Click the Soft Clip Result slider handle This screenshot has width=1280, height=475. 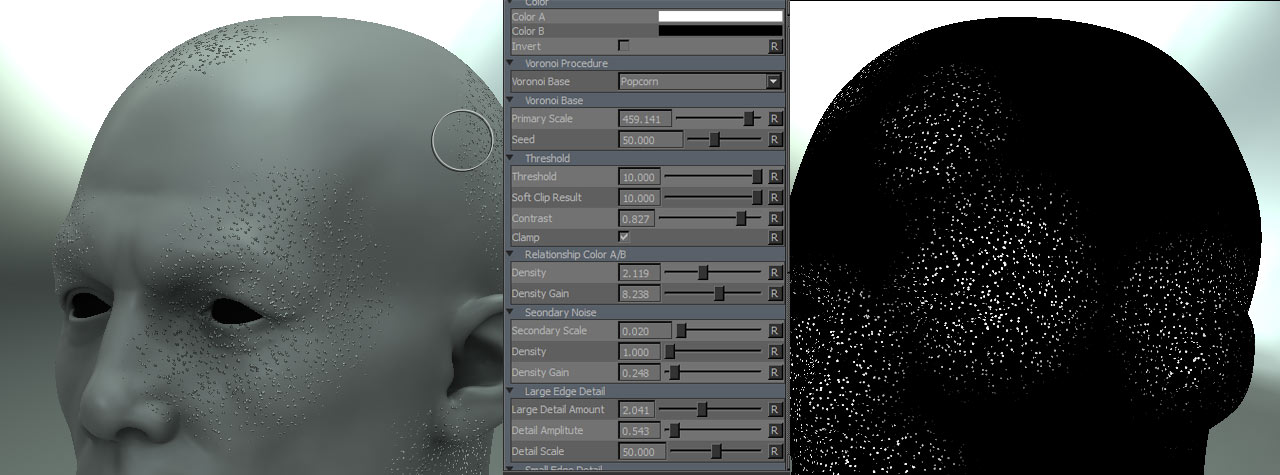click(x=757, y=198)
